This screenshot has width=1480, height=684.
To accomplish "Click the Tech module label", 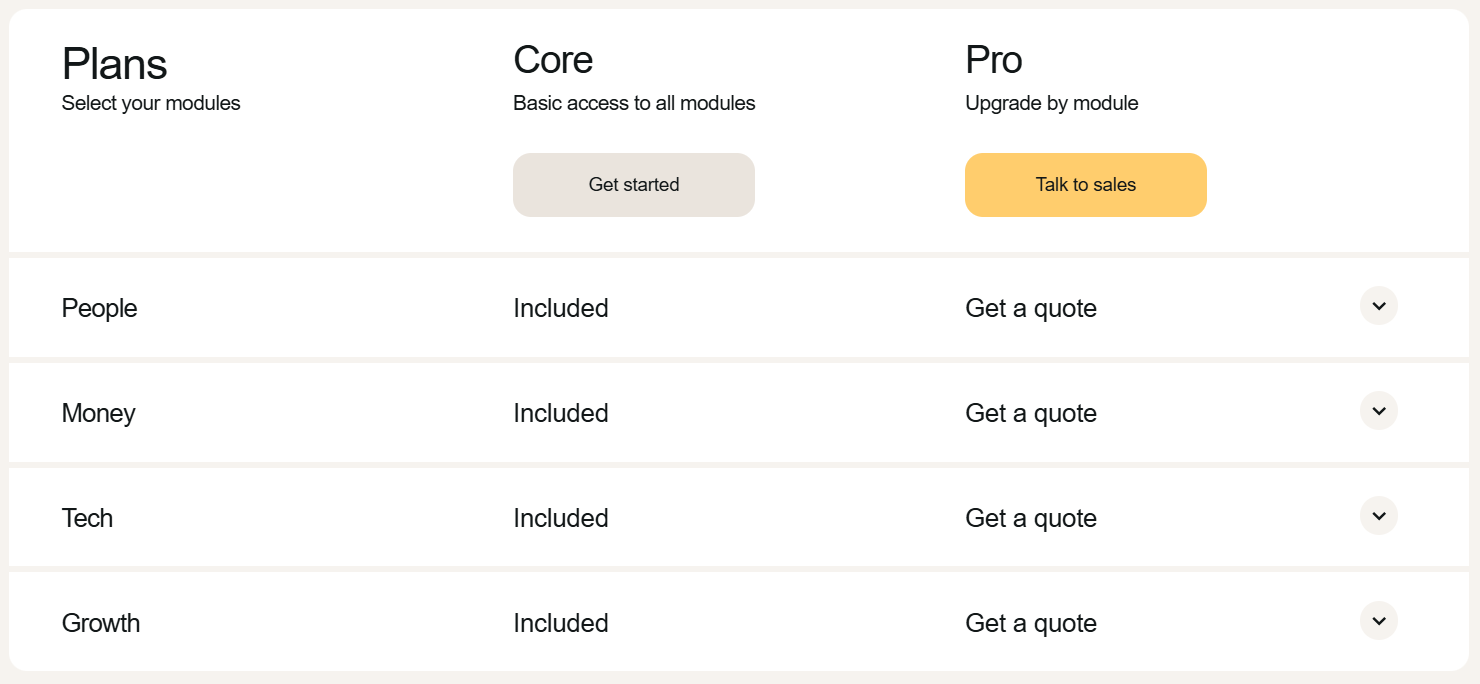I will [x=87, y=518].
